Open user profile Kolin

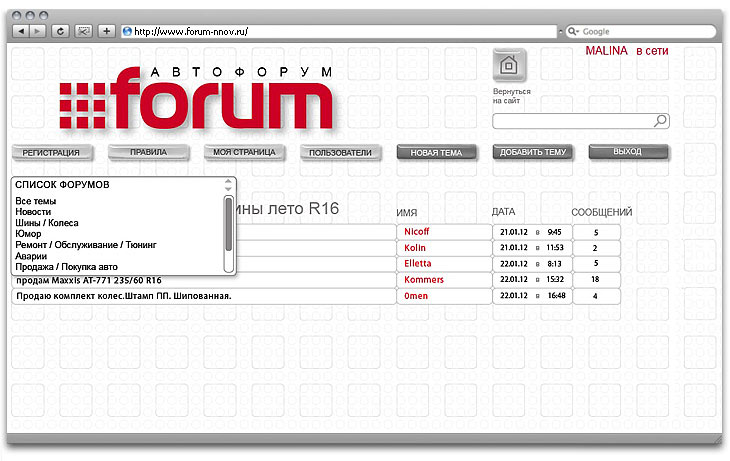(x=415, y=248)
